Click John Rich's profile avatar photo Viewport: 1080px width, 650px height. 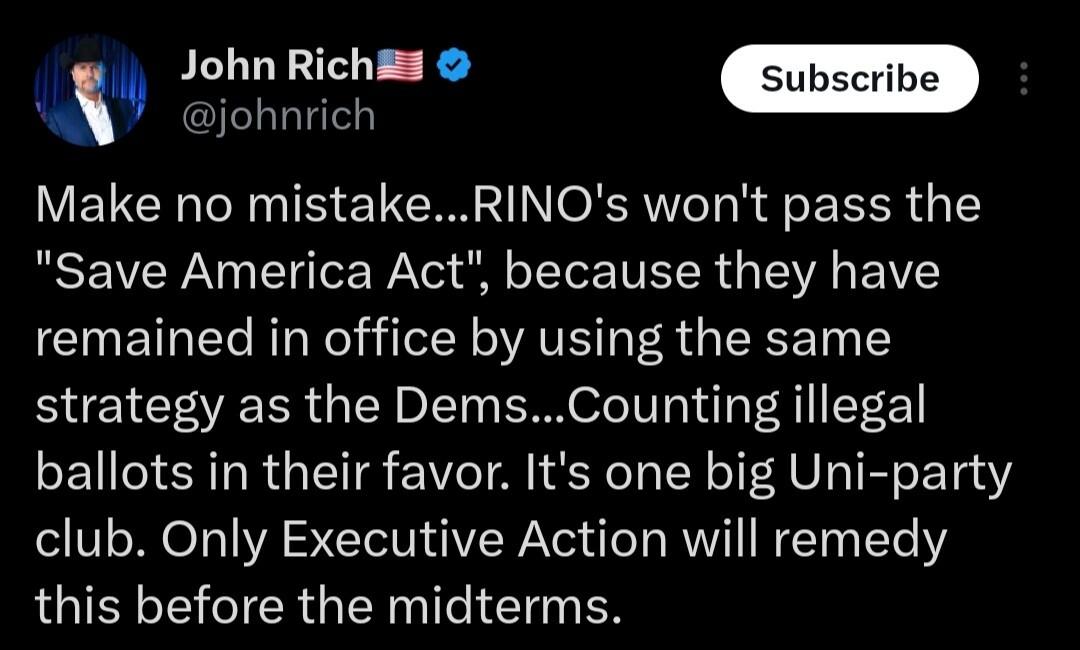tap(91, 91)
